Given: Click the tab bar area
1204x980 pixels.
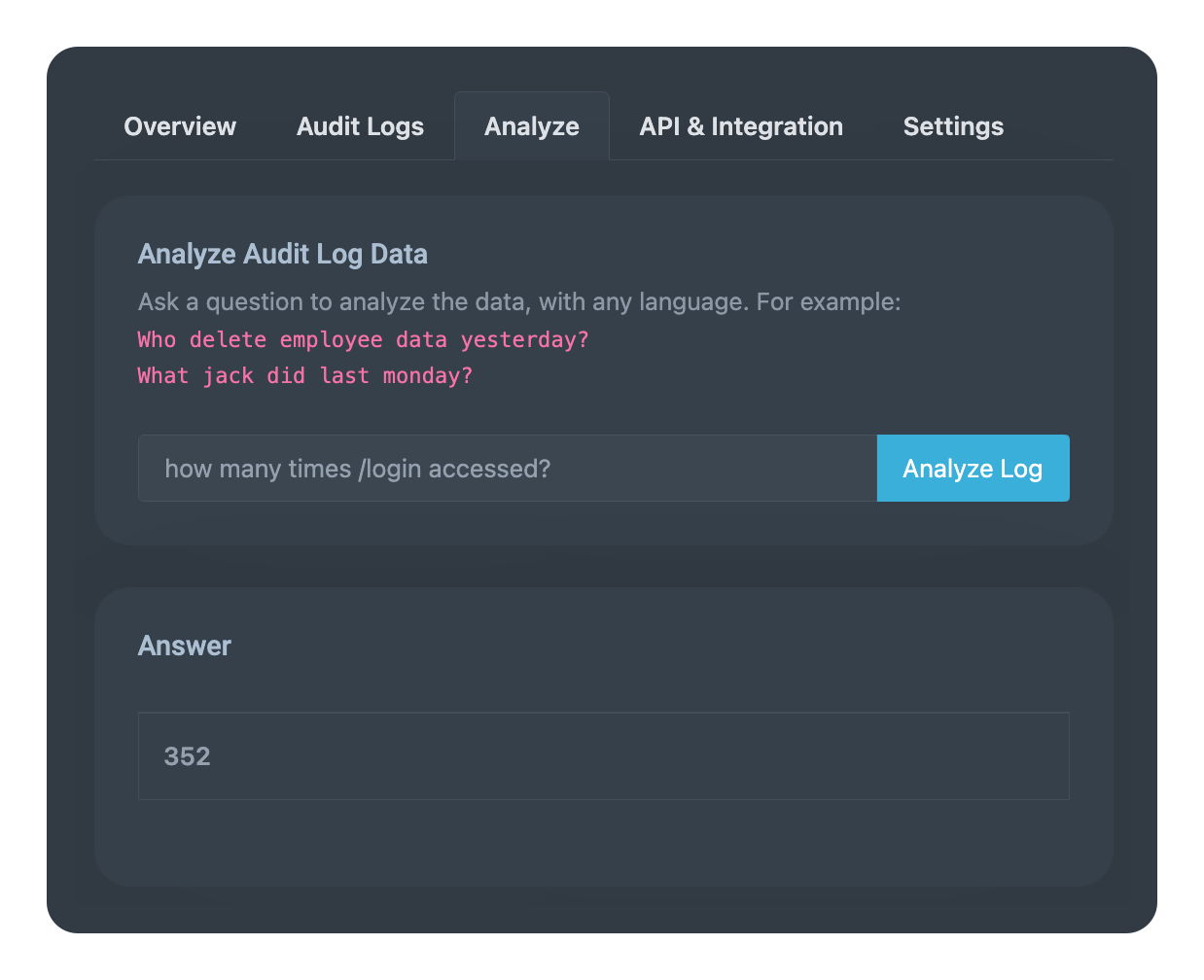Looking at the screenshot, I should (602, 126).
